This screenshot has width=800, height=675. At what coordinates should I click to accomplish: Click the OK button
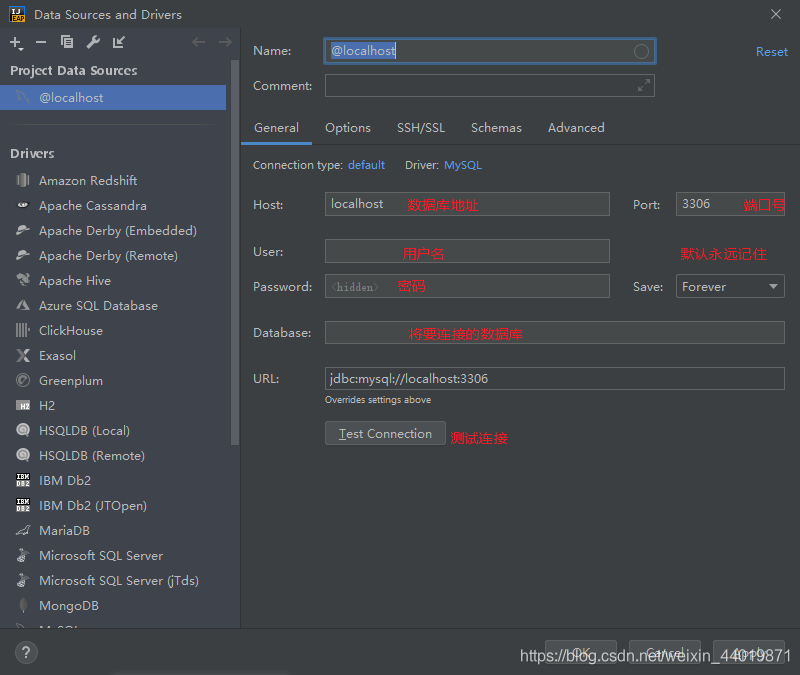581,653
